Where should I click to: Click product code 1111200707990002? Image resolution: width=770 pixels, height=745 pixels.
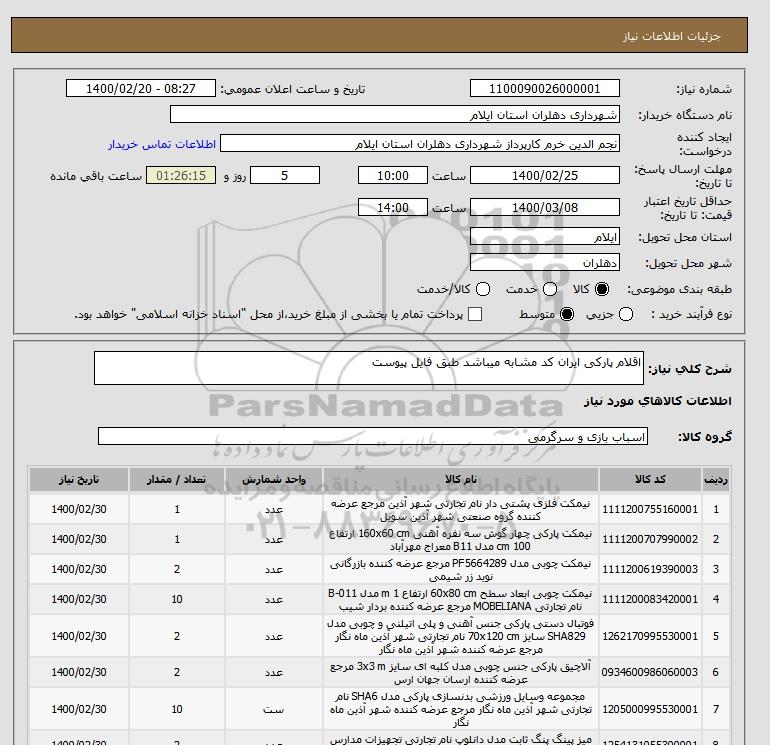650,539
